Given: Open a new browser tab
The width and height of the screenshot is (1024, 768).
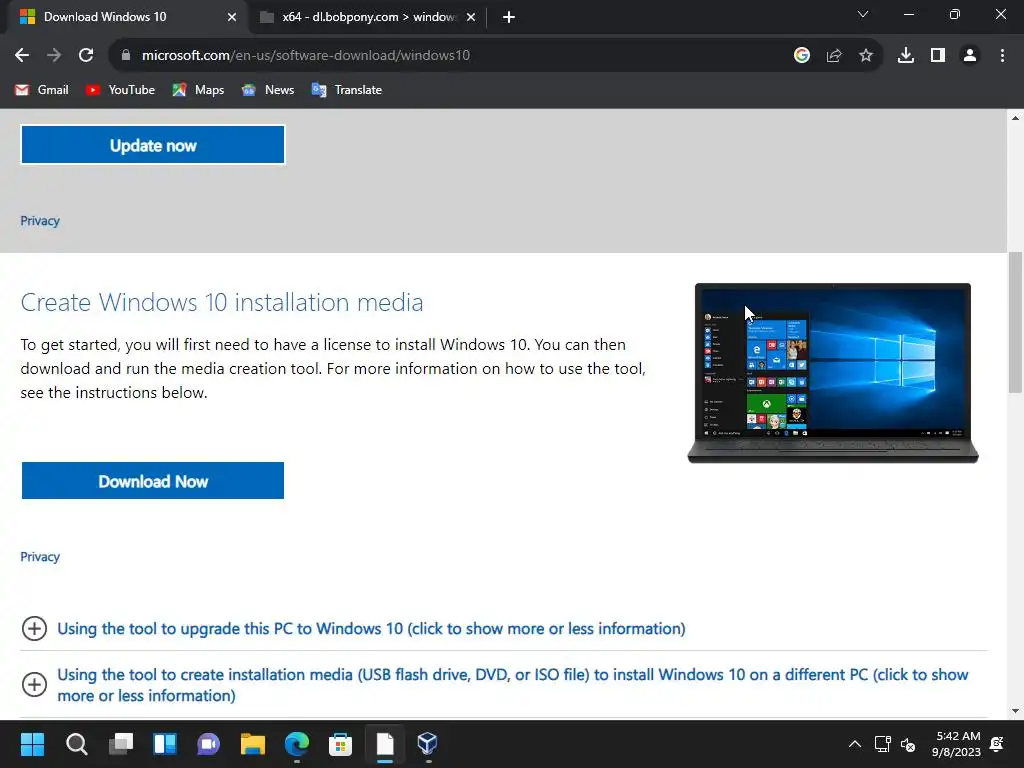Looking at the screenshot, I should (x=509, y=17).
